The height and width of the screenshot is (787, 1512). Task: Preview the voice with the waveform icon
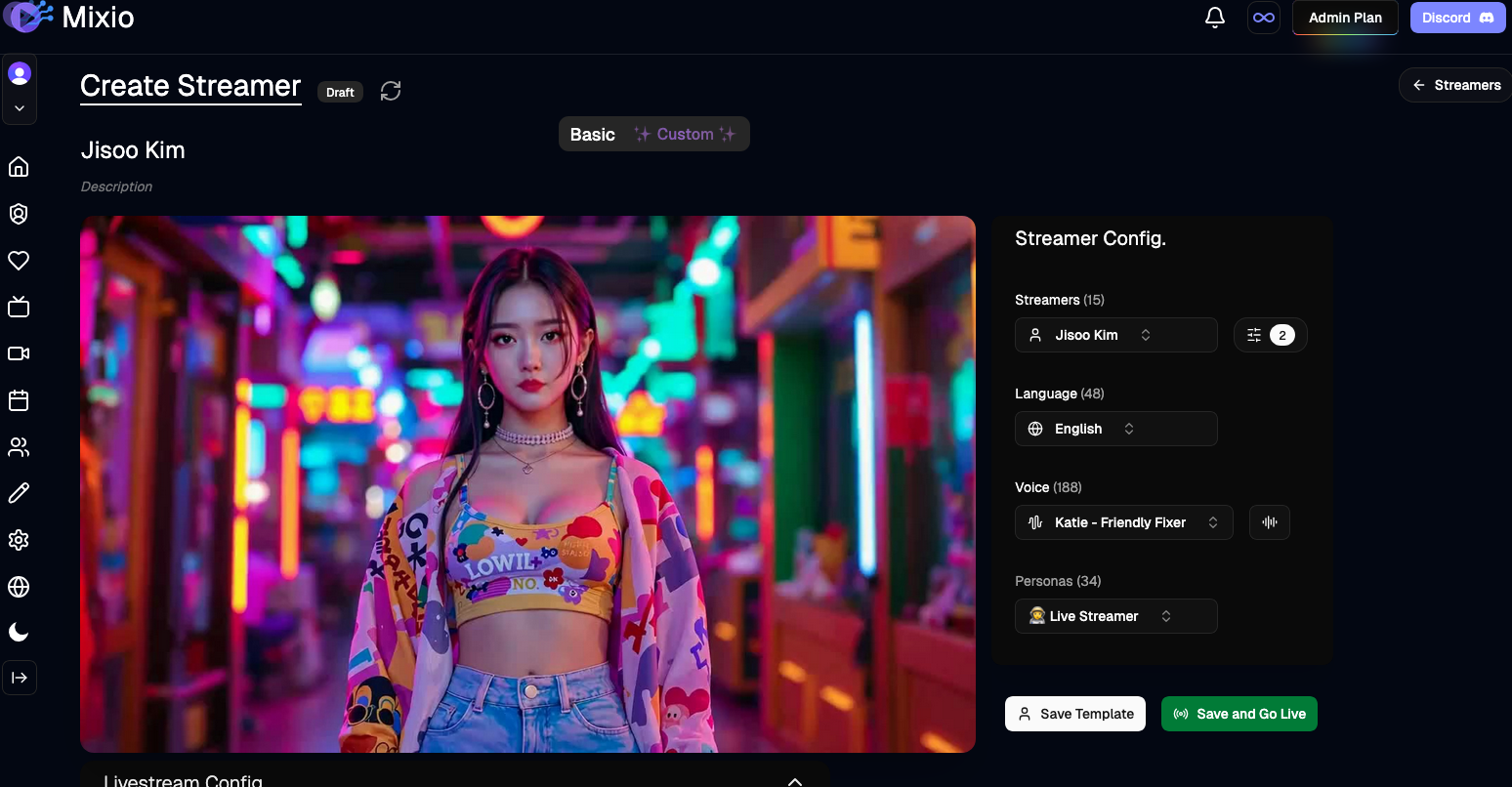pyautogui.click(x=1269, y=522)
